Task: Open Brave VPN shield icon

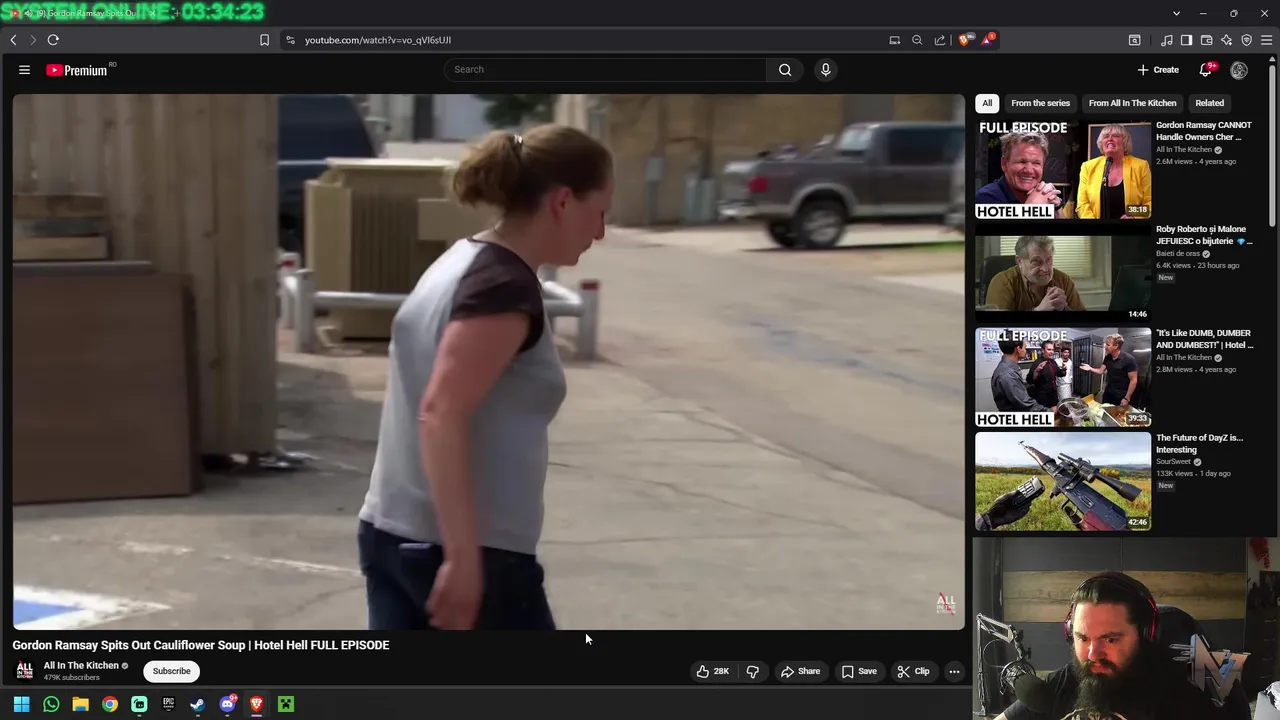Action: point(1246,40)
